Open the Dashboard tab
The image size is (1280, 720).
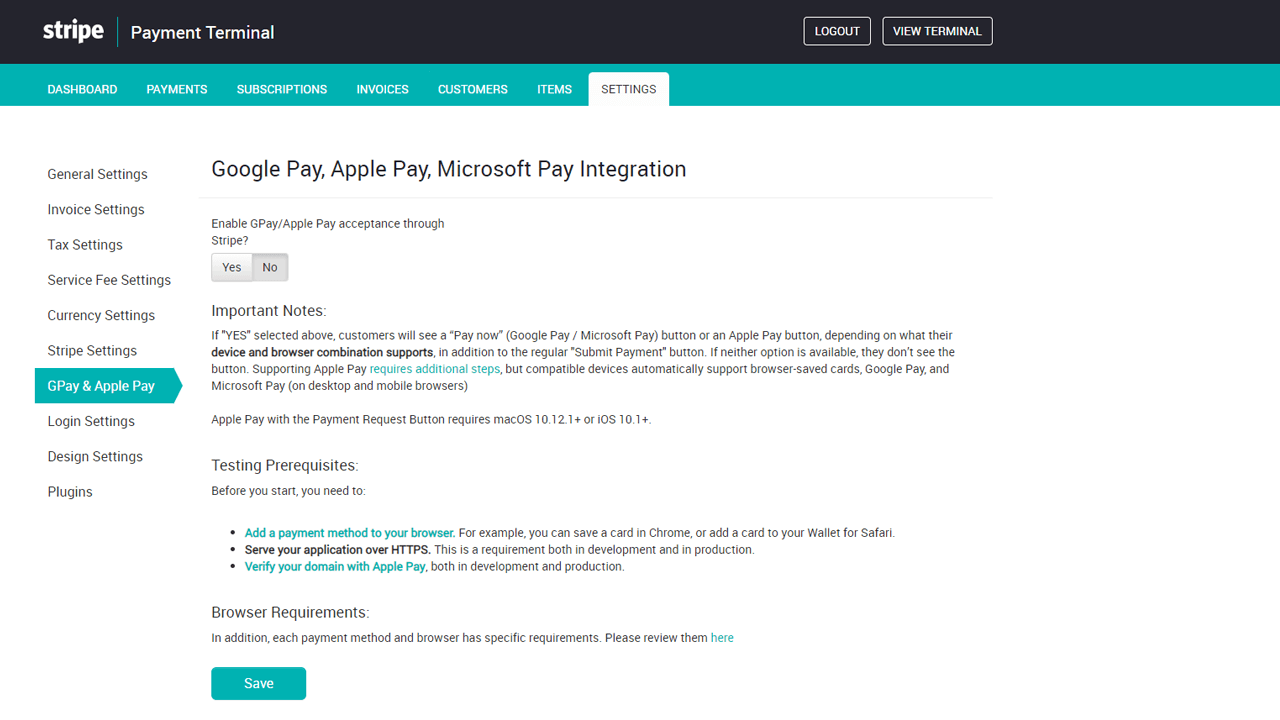tap(82, 89)
